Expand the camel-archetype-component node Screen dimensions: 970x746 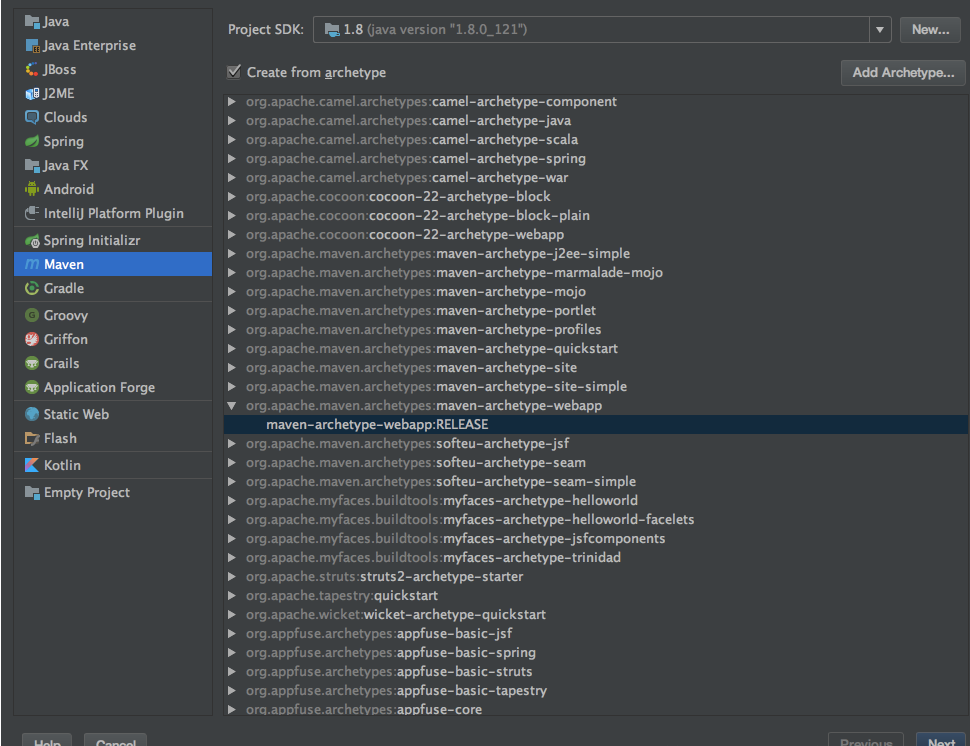[232, 101]
